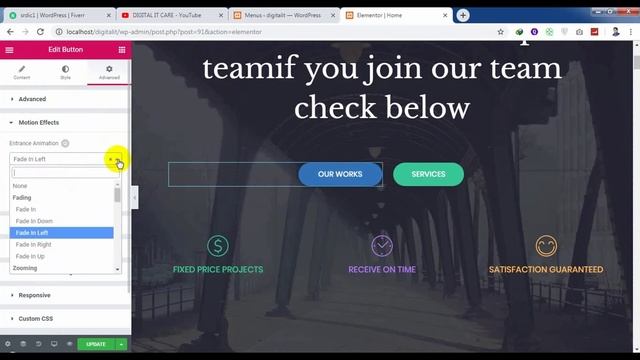The height and width of the screenshot is (360, 640).
Task: Click the purple hexagon extension icon
Action: coord(534,32)
